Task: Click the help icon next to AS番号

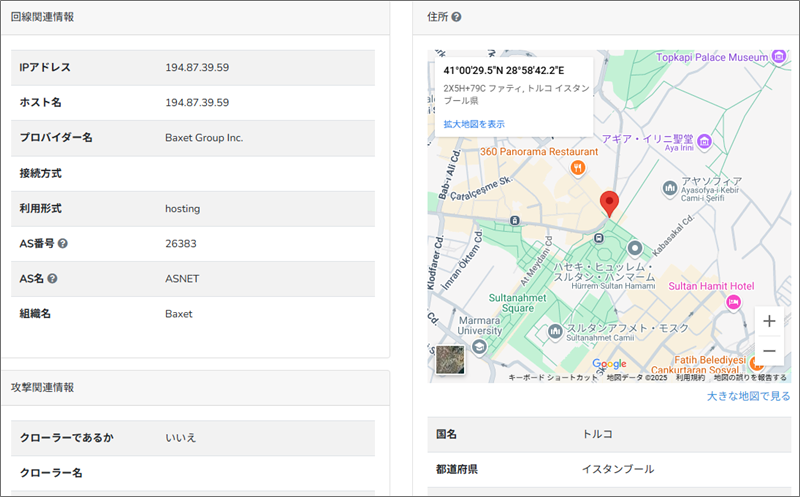Action: click(x=63, y=243)
